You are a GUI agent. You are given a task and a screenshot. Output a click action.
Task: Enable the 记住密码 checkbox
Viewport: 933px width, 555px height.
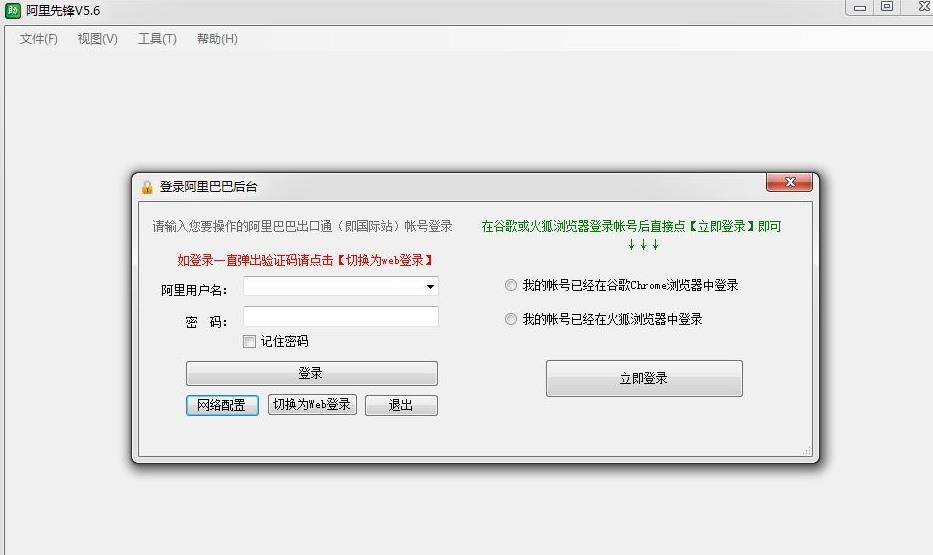click(x=250, y=342)
